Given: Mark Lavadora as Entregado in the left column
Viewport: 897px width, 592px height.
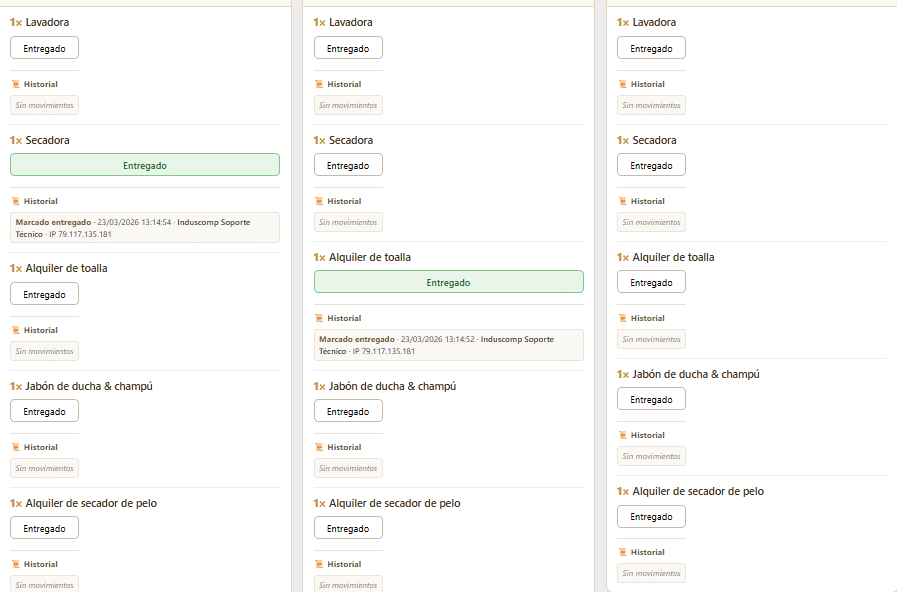Looking at the screenshot, I should 44,48.
